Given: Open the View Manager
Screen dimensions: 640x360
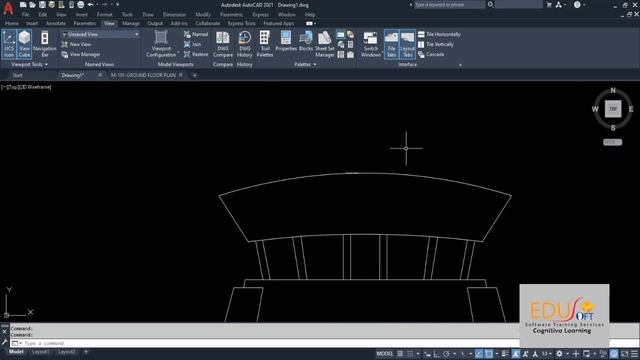Looking at the screenshot, I should [80, 54].
